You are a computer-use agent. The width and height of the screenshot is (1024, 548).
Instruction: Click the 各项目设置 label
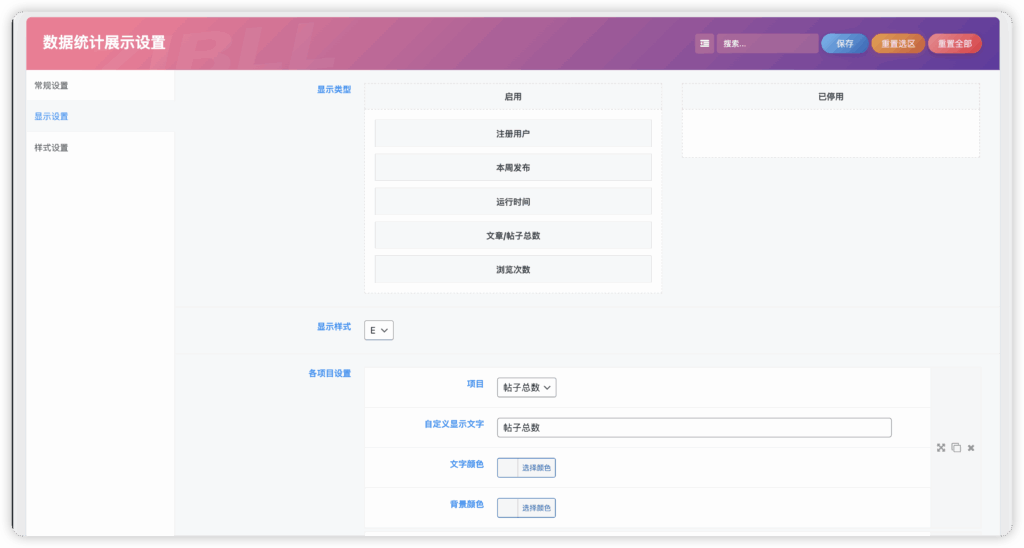point(329,374)
